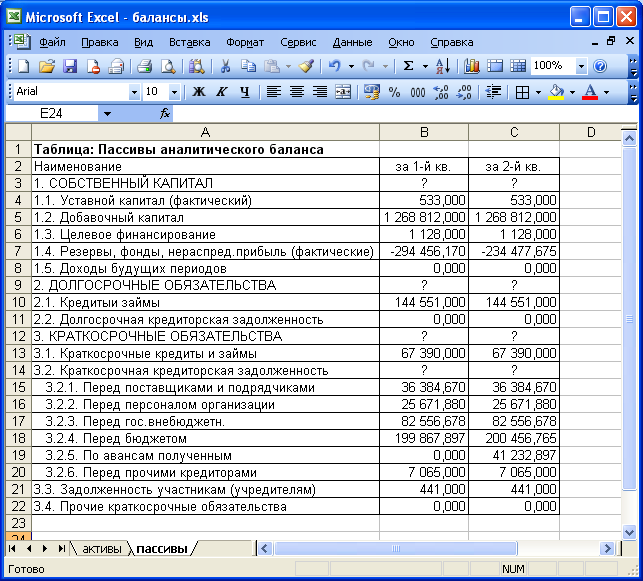Click the insert function fx icon
This screenshot has width=643, height=581.
pyautogui.click(x=165, y=113)
